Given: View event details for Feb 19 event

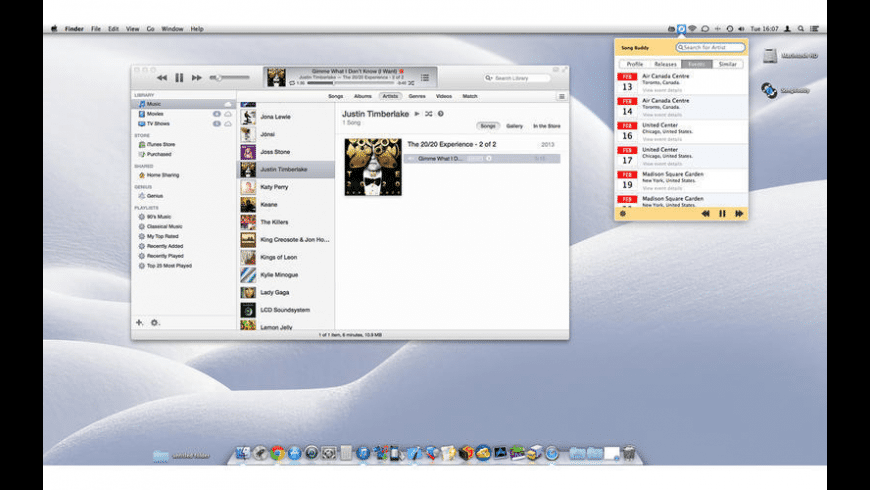Looking at the screenshot, I should click(x=662, y=188).
